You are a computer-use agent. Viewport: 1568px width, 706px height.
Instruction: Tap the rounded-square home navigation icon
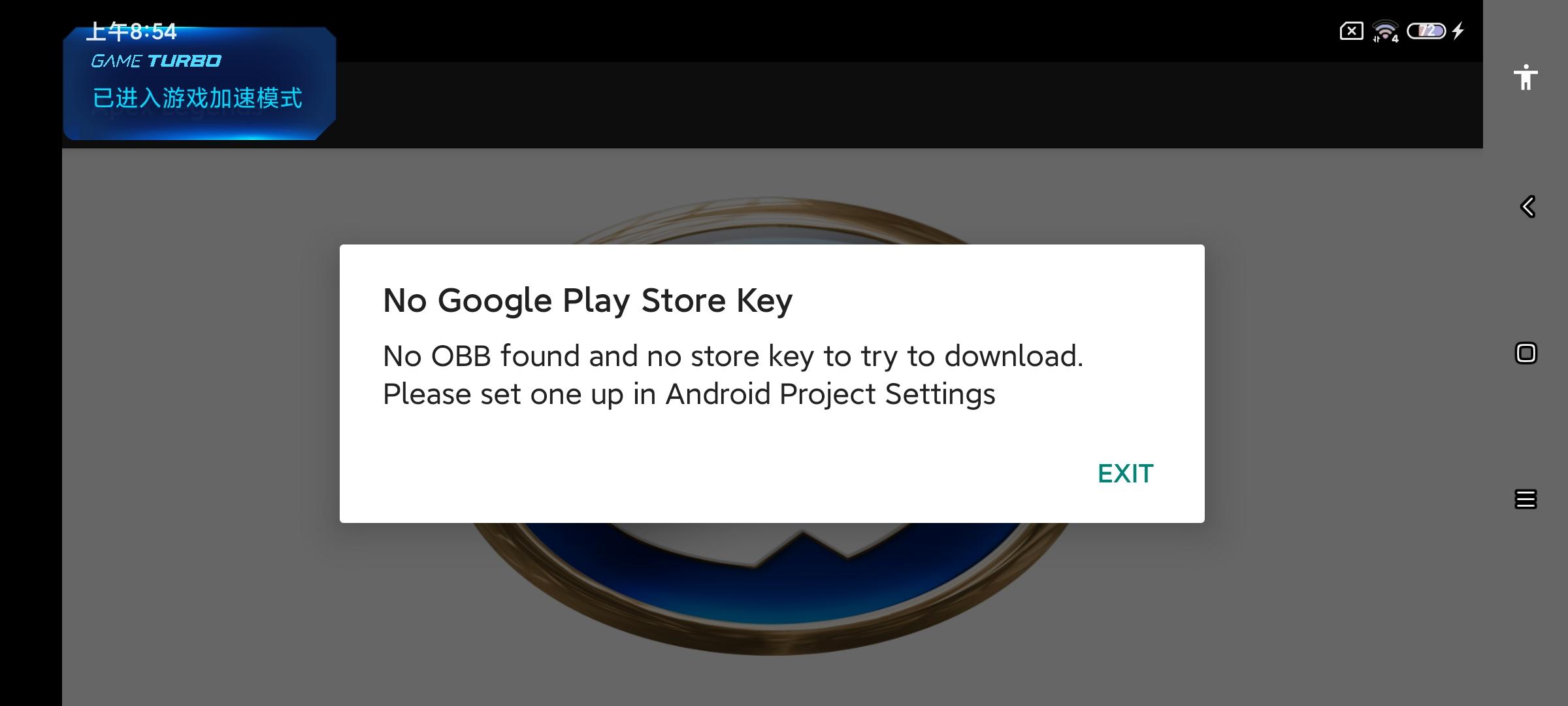(x=1526, y=353)
